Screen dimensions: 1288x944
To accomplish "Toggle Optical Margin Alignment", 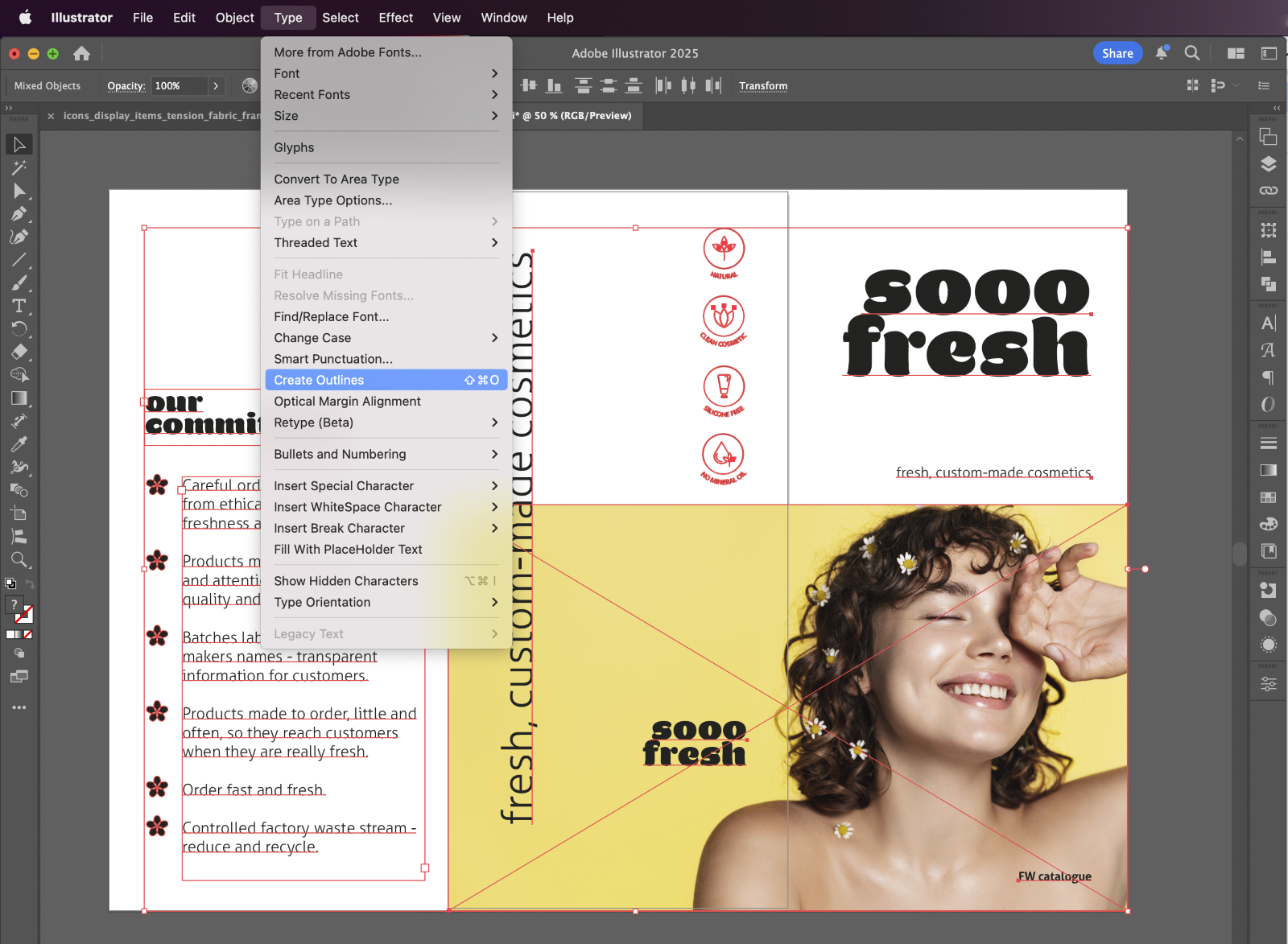I will coord(347,402).
